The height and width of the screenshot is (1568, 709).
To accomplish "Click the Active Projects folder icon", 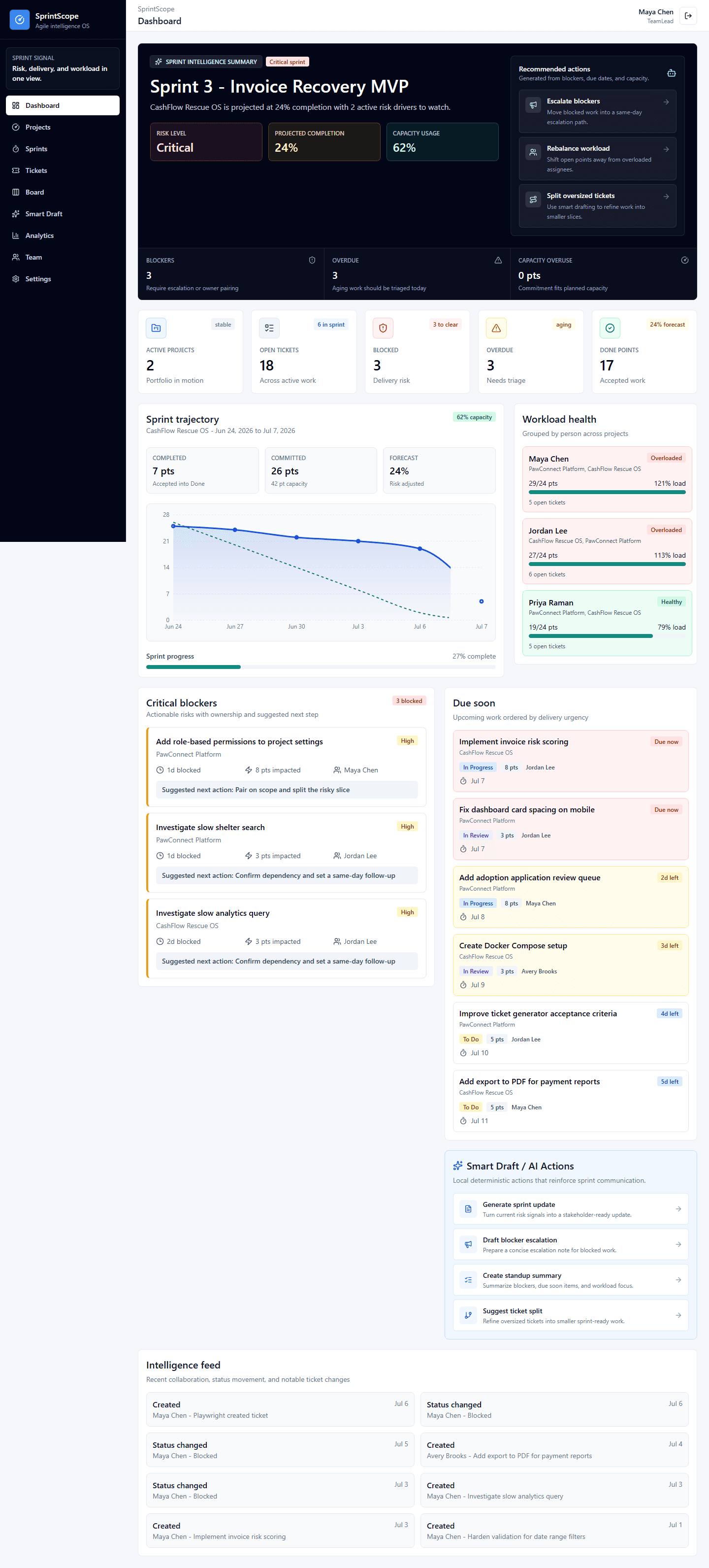I will coord(156,328).
